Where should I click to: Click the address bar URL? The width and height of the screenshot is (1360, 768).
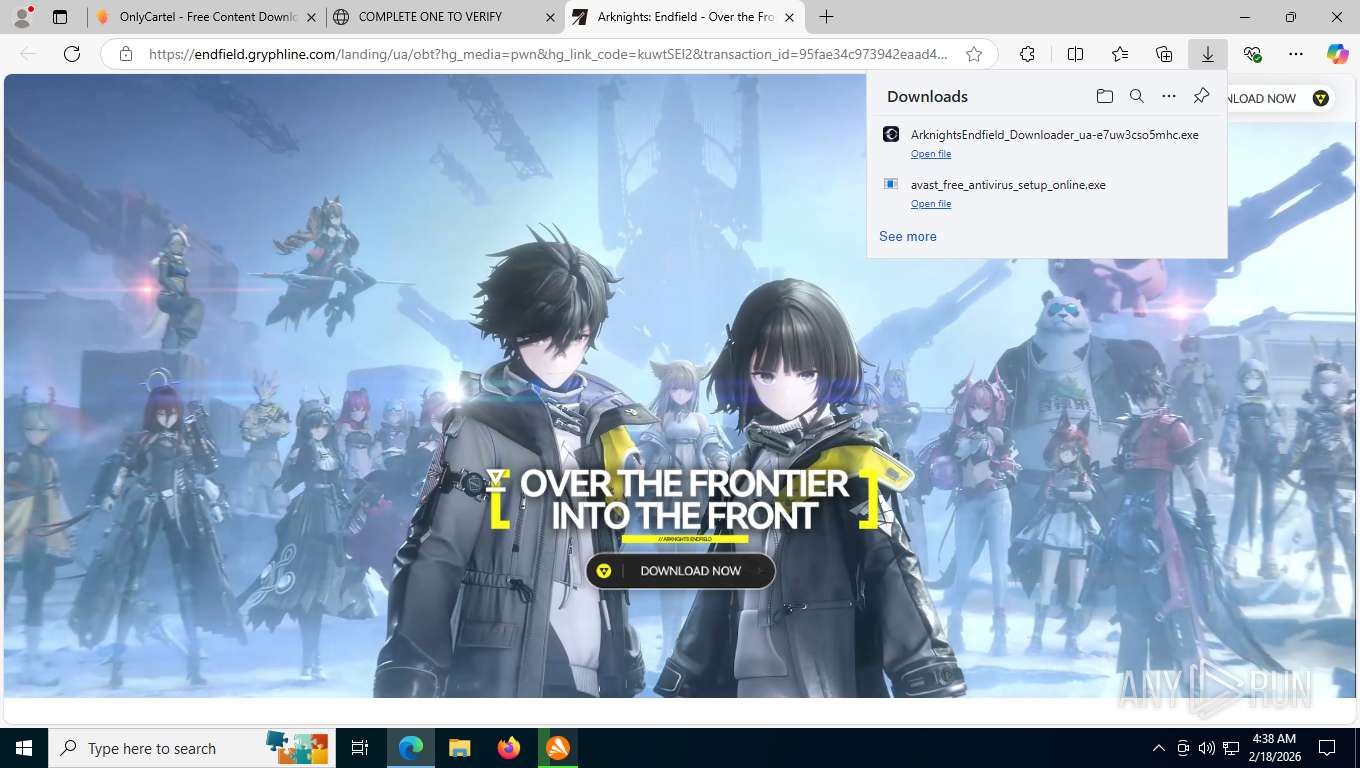coord(548,54)
